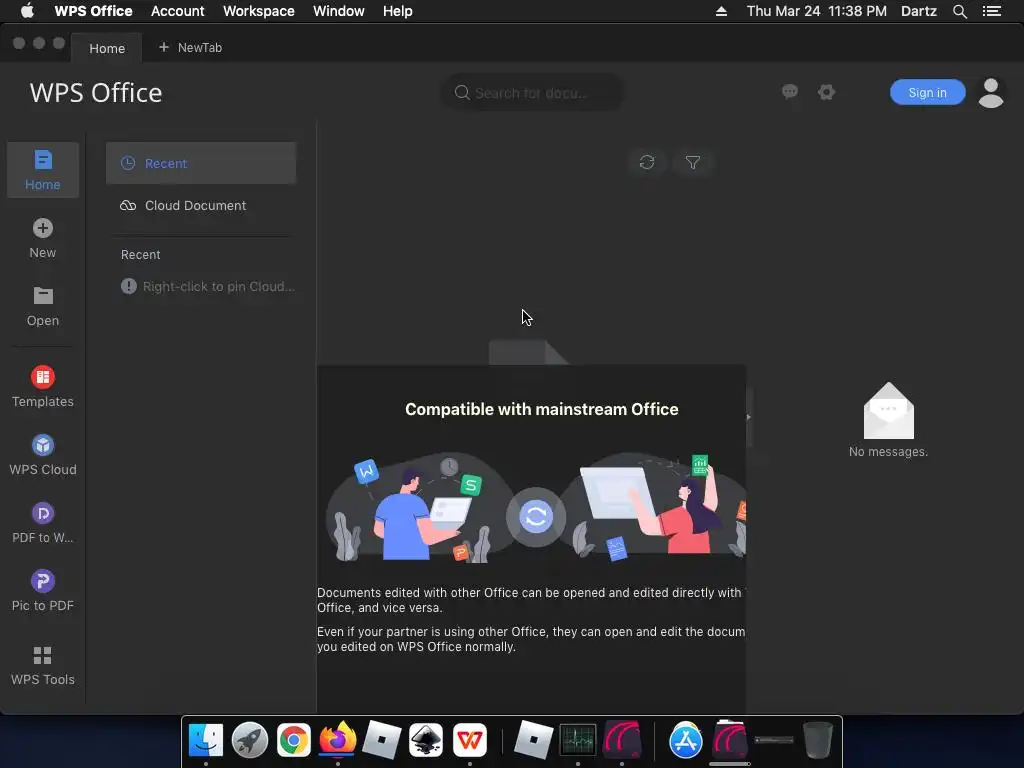Open the Workspace menu

(259, 11)
